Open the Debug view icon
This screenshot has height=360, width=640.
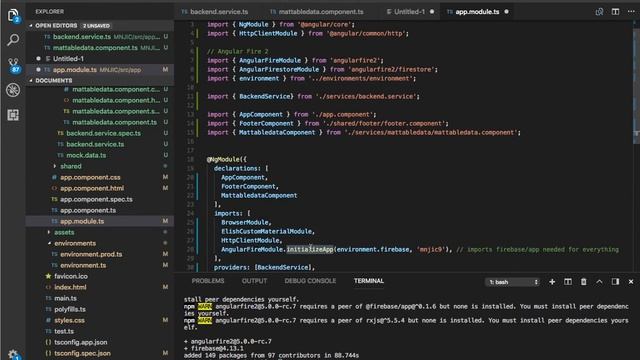(x=13, y=90)
